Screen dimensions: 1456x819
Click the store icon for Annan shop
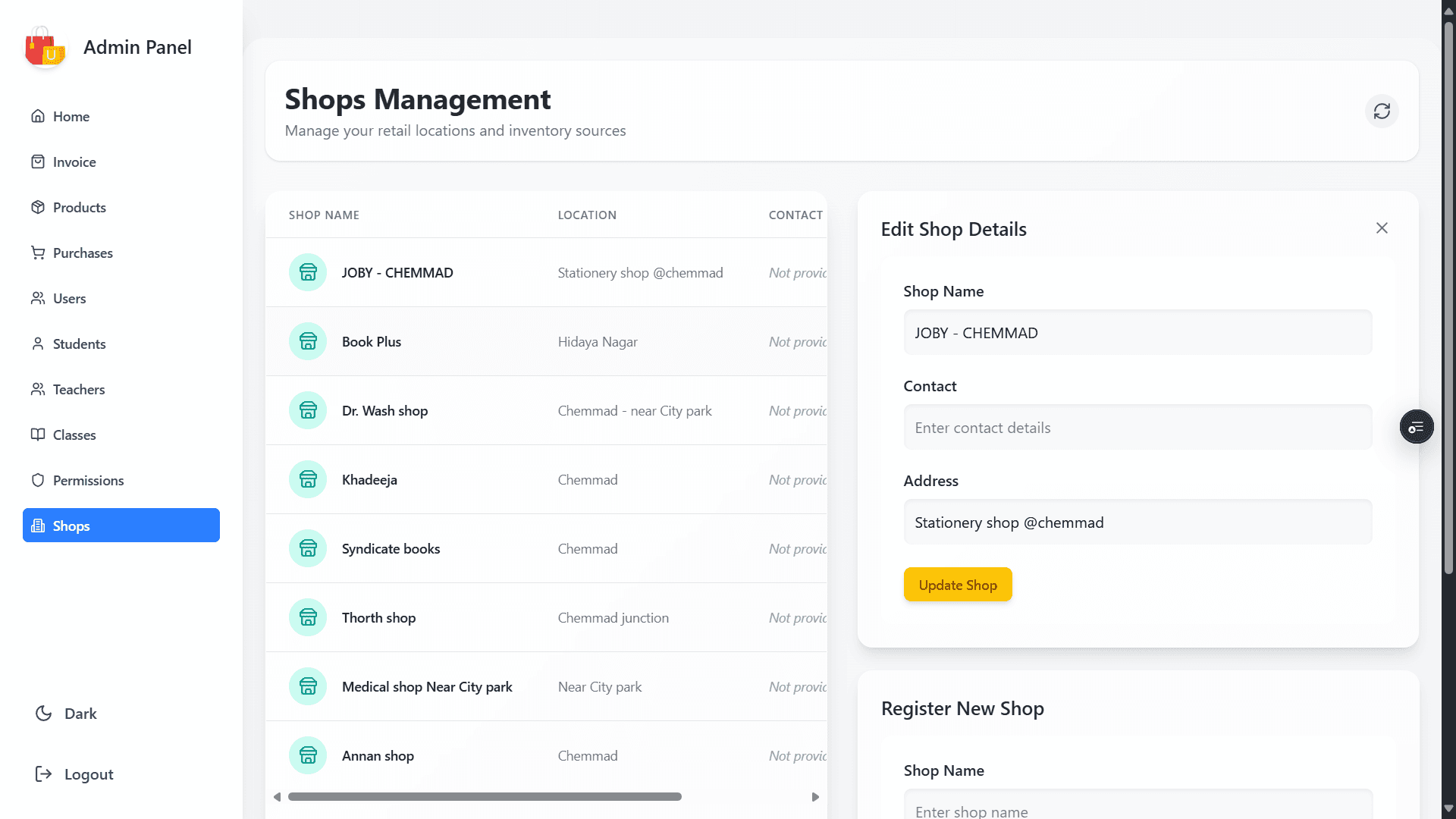(x=308, y=755)
